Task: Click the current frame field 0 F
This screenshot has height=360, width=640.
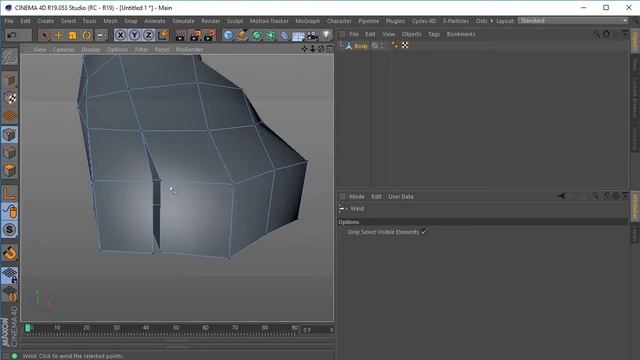Action: [317, 330]
